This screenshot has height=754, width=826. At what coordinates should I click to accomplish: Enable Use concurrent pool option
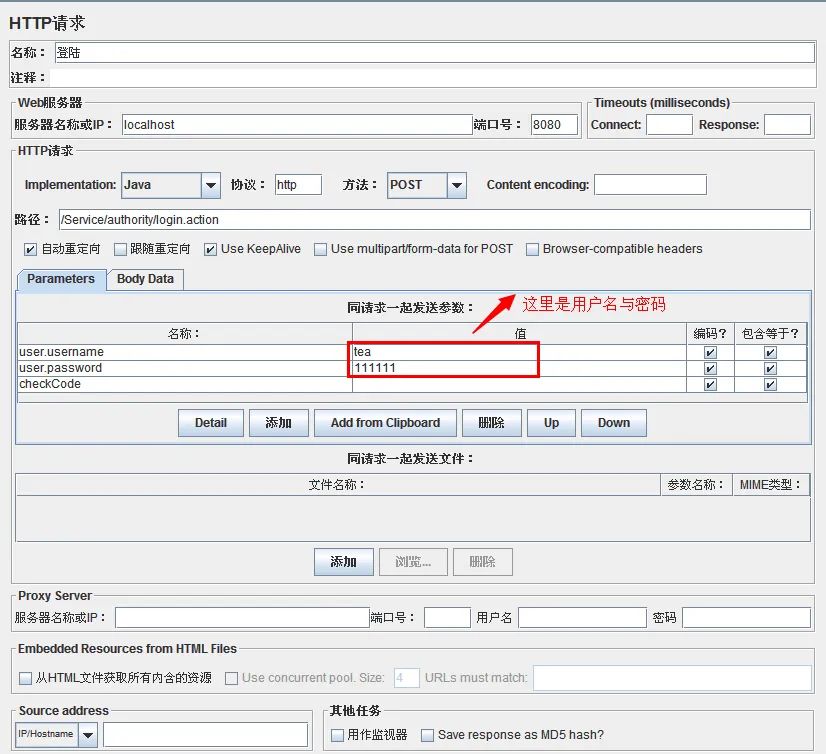231,677
